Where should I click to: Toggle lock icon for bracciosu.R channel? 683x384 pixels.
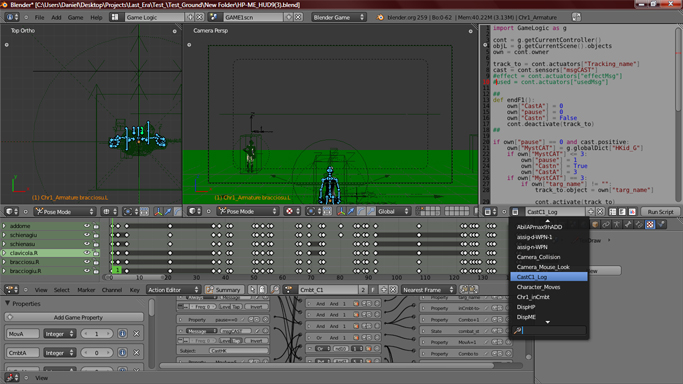click(x=96, y=262)
